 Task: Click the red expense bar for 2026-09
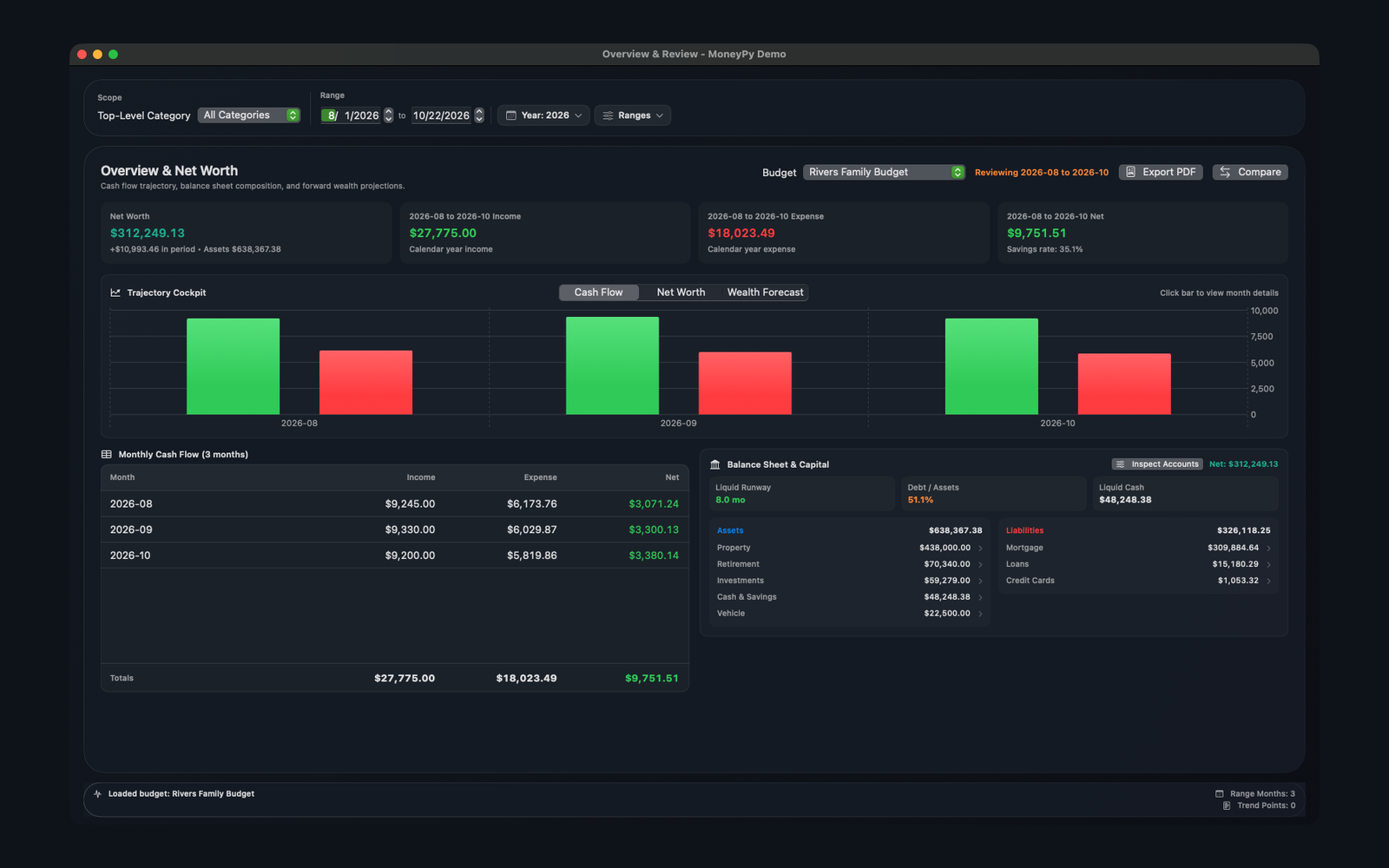coord(745,383)
